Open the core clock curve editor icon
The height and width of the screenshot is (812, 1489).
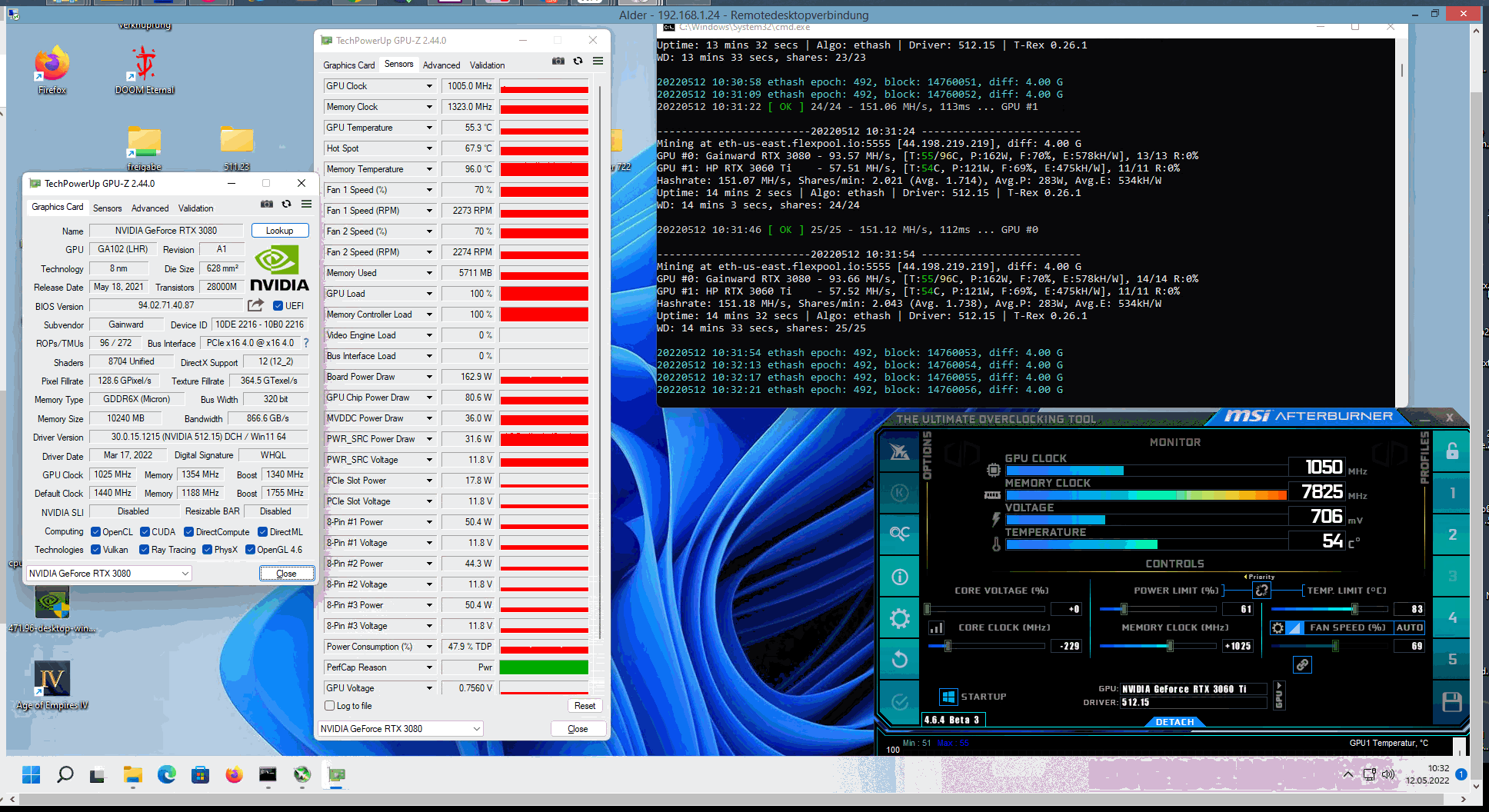[936, 628]
